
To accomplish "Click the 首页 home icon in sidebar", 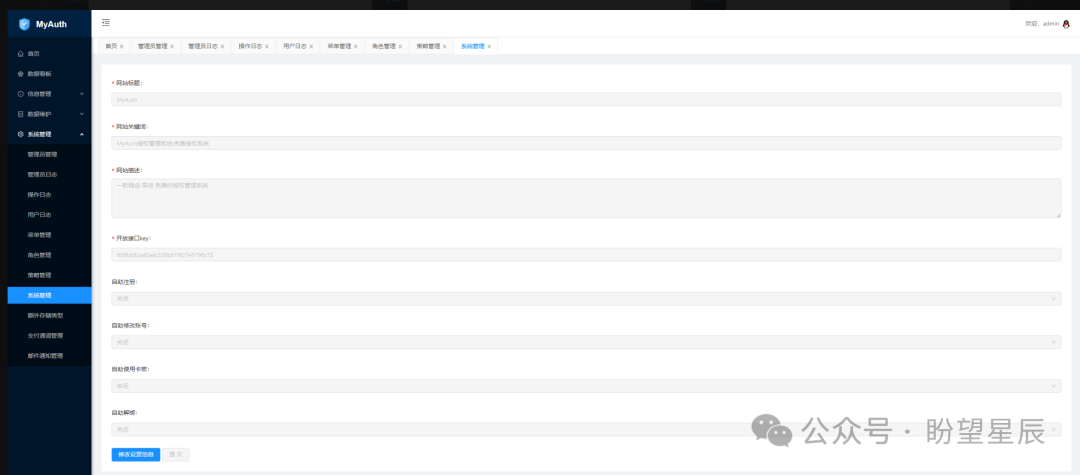I will point(21,53).
